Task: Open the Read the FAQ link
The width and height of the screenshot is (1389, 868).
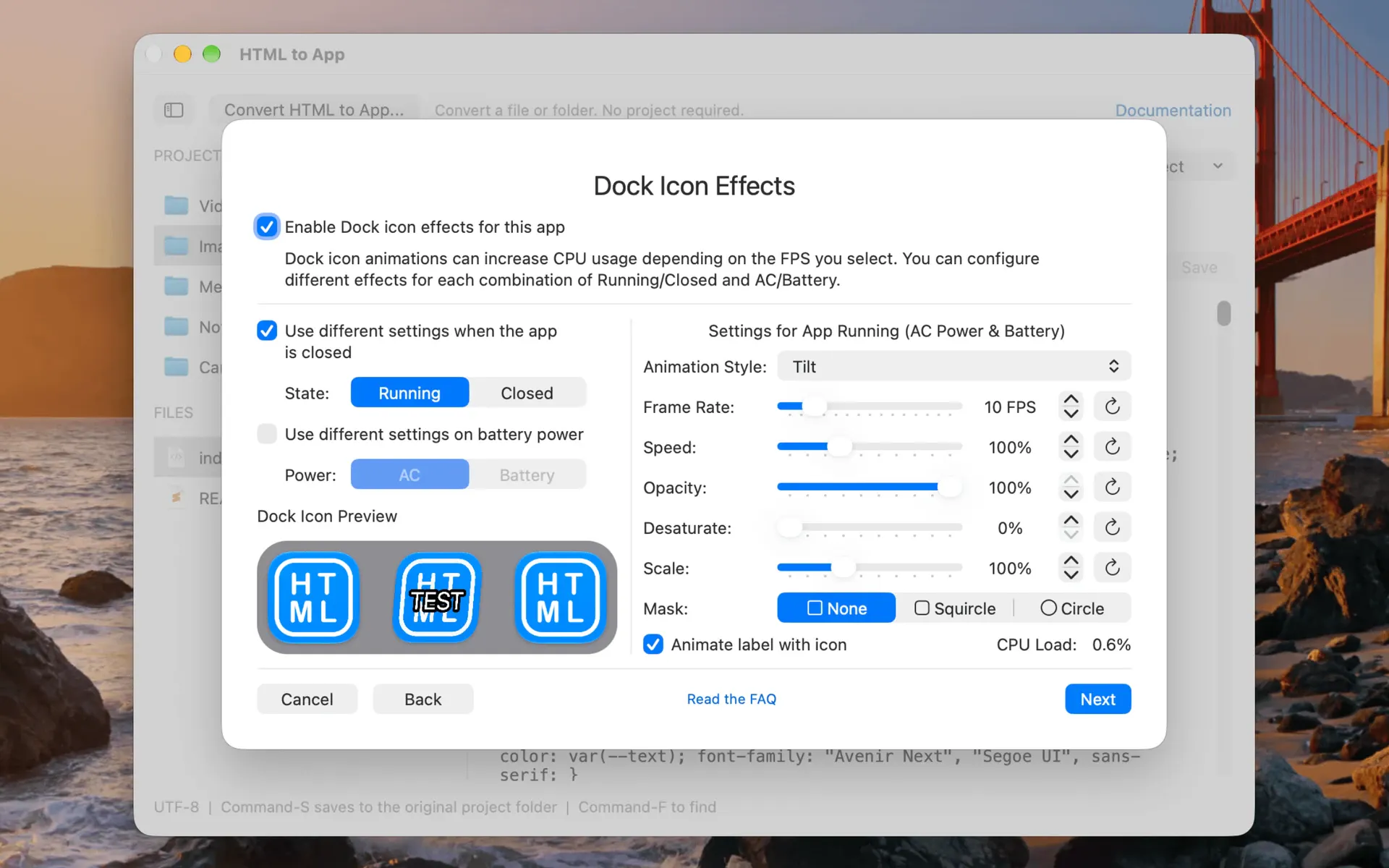Action: [731, 699]
